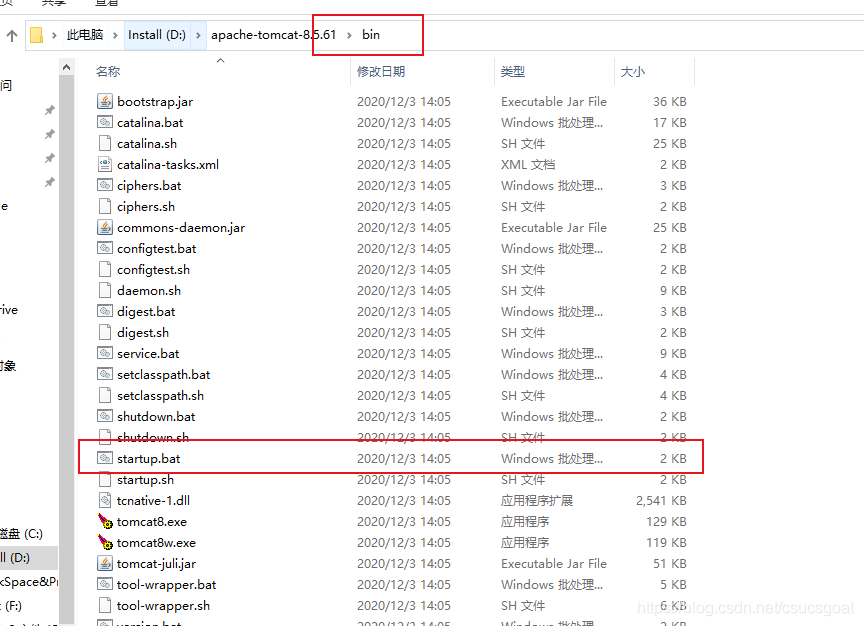Viewport: 864px width, 626px height.
Task: Go to apache-tomcat-8.5.61 breadcrumb
Action: point(274,35)
